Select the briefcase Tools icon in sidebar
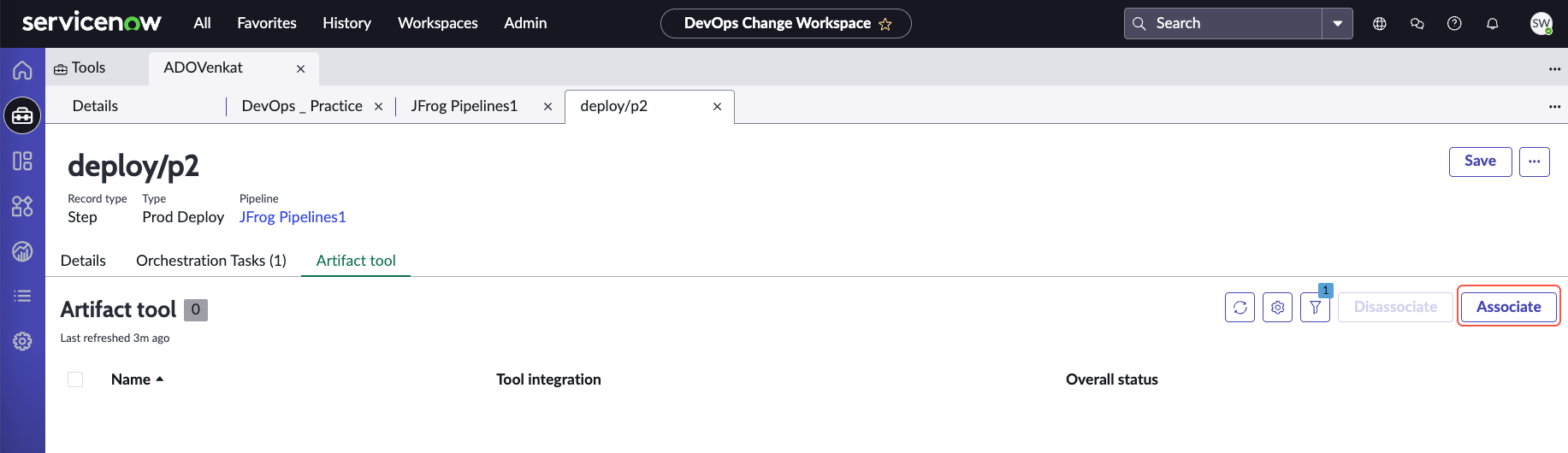1568x453 pixels. [x=22, y=115]
